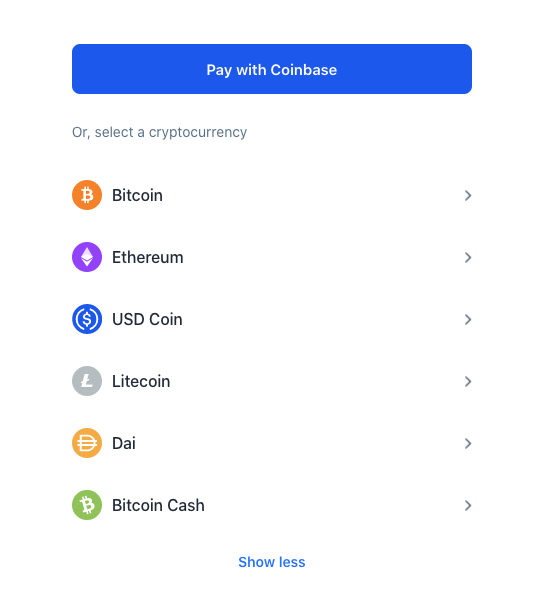The image size is (541, 599).
Task: Click the blue USD Coin dollar icon
Action: (x=87, y=319)
